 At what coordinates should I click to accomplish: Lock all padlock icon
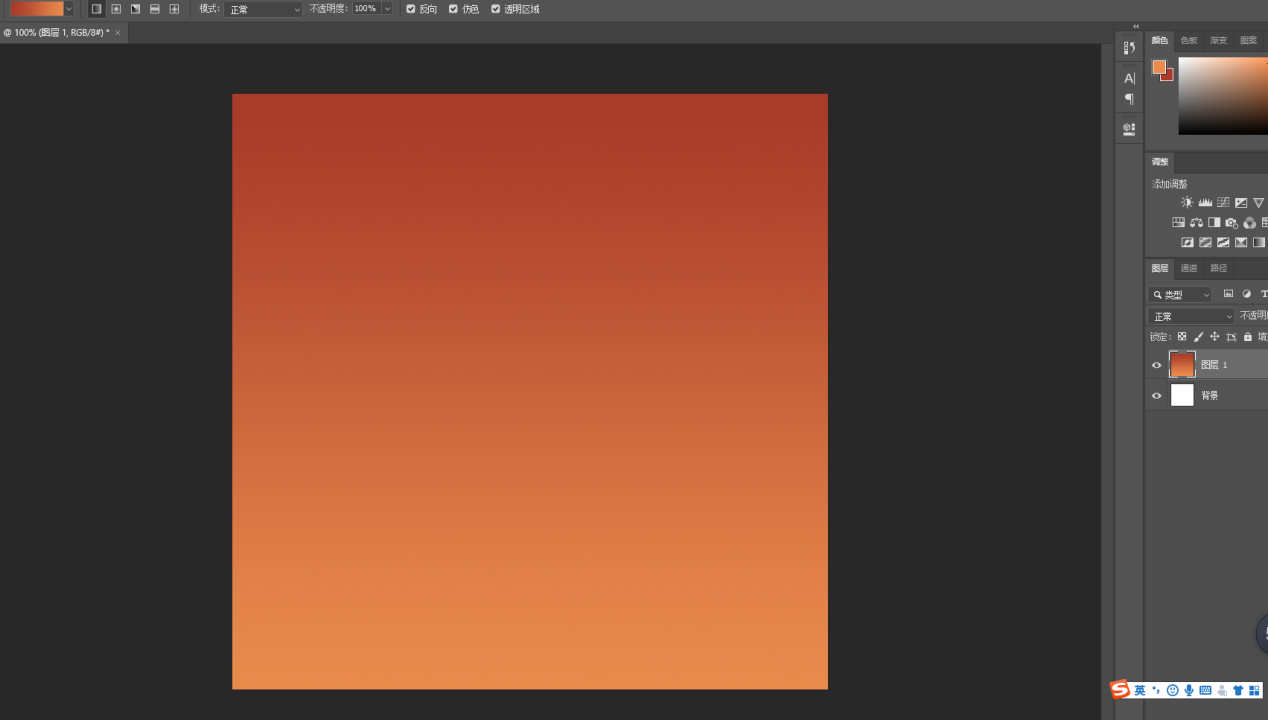click(1248, 337)
